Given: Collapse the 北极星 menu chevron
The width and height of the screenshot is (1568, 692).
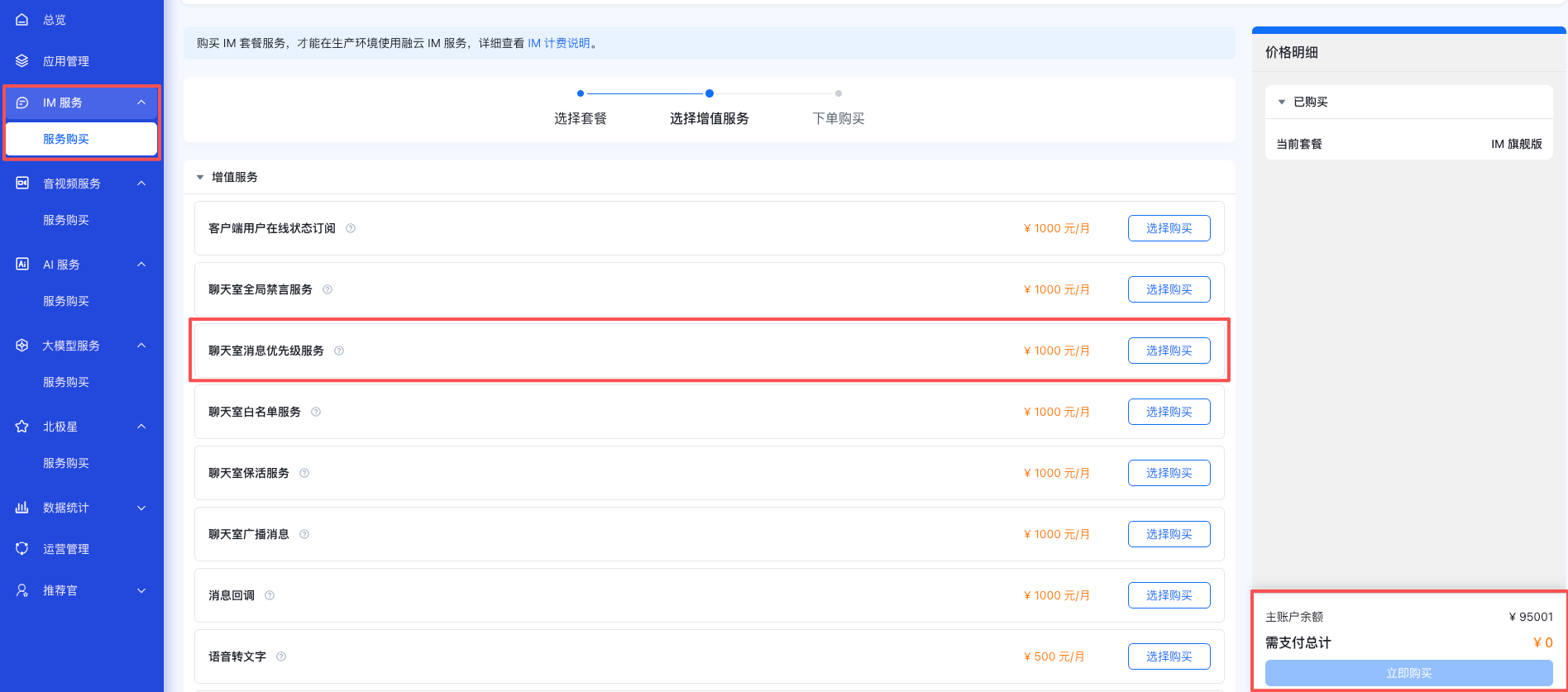Looking at the screenshot, I should (141, 427).
